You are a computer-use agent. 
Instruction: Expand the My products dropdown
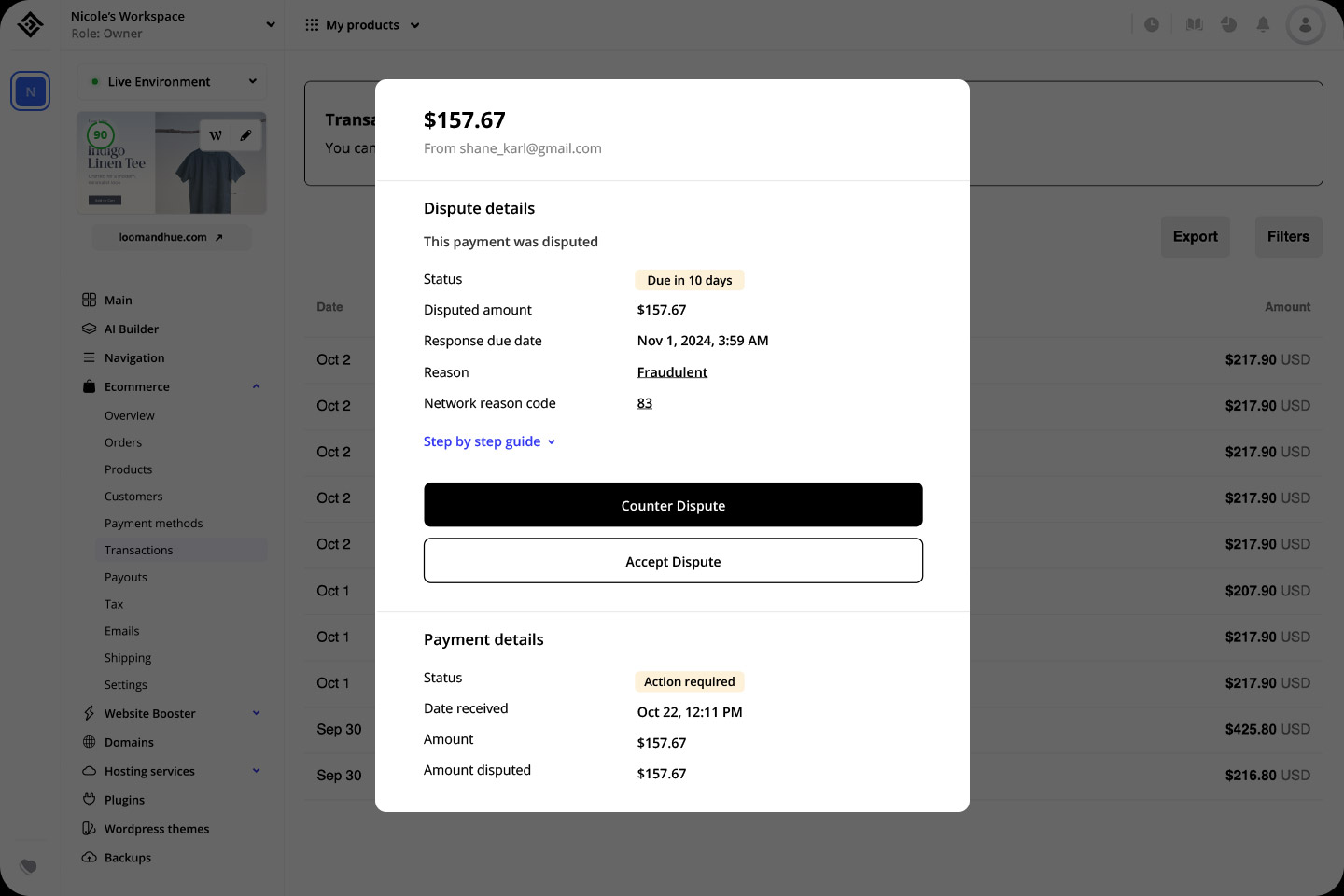[x=363, y=25]
